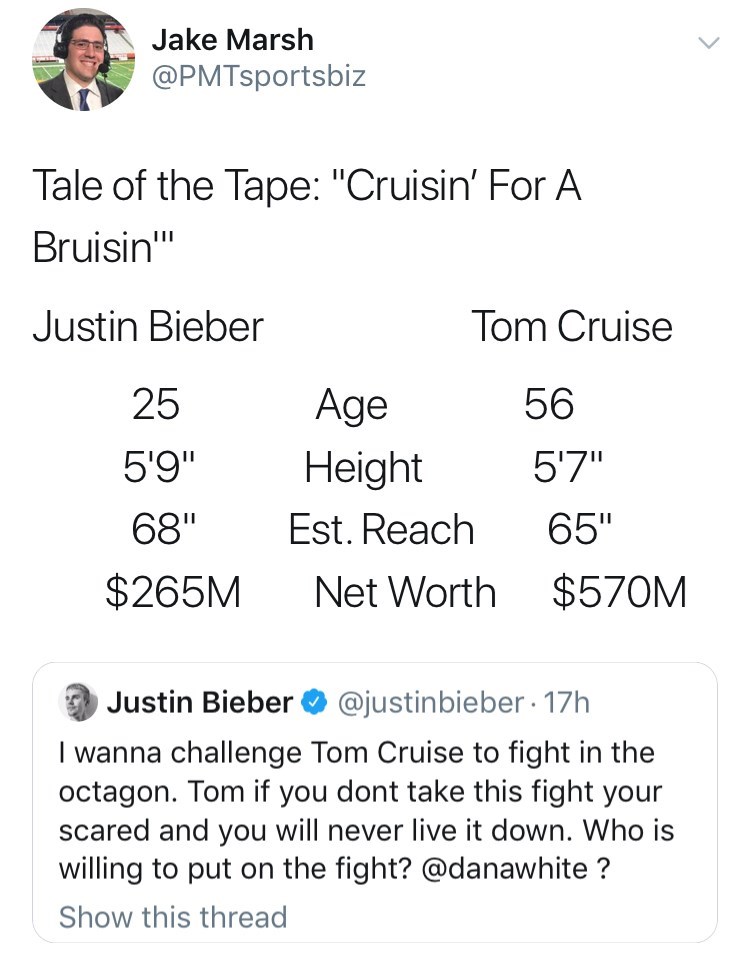Screen dimensions: 750x953
Task: Click the $570M net worth value
Action: (x=619, y=592)
